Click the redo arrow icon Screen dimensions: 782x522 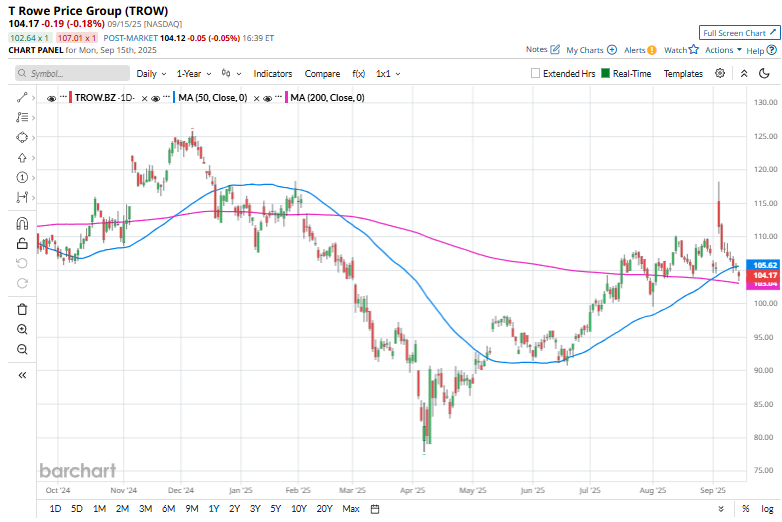[22, 283]
